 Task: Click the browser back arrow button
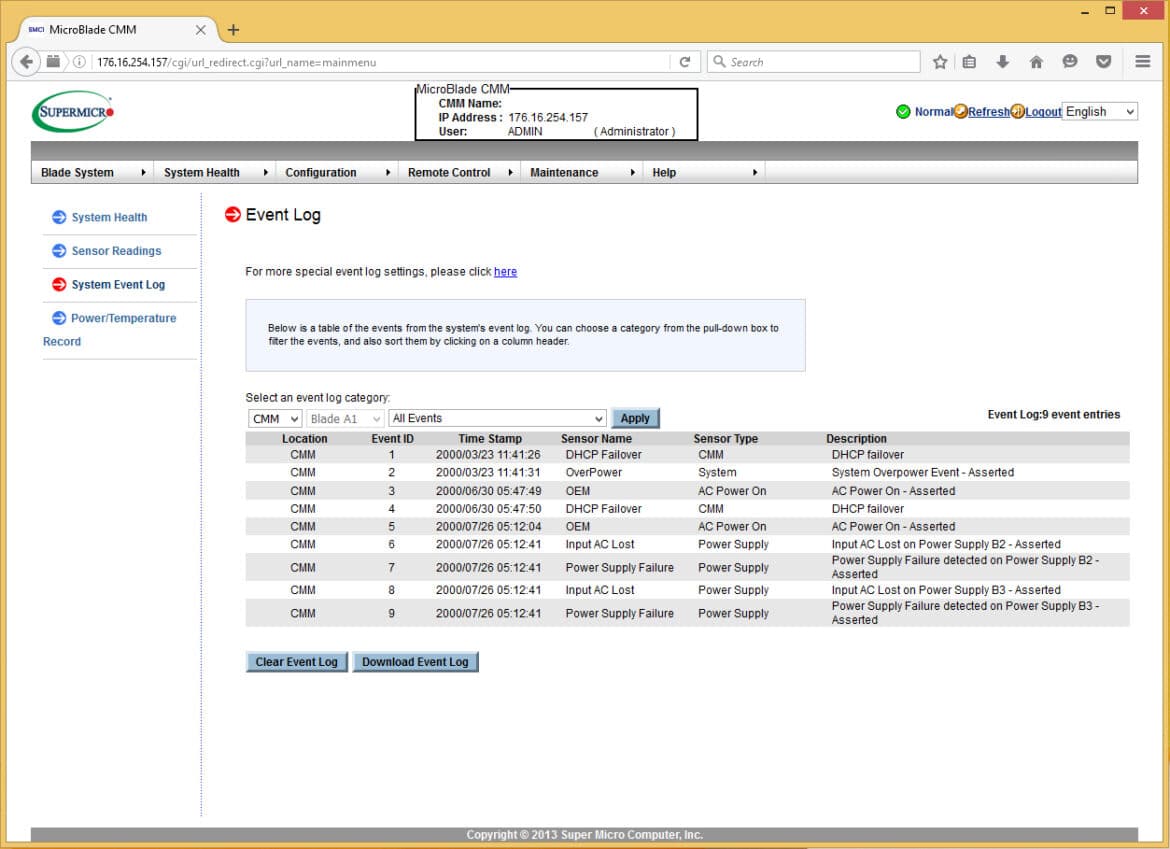pos(26,62)
